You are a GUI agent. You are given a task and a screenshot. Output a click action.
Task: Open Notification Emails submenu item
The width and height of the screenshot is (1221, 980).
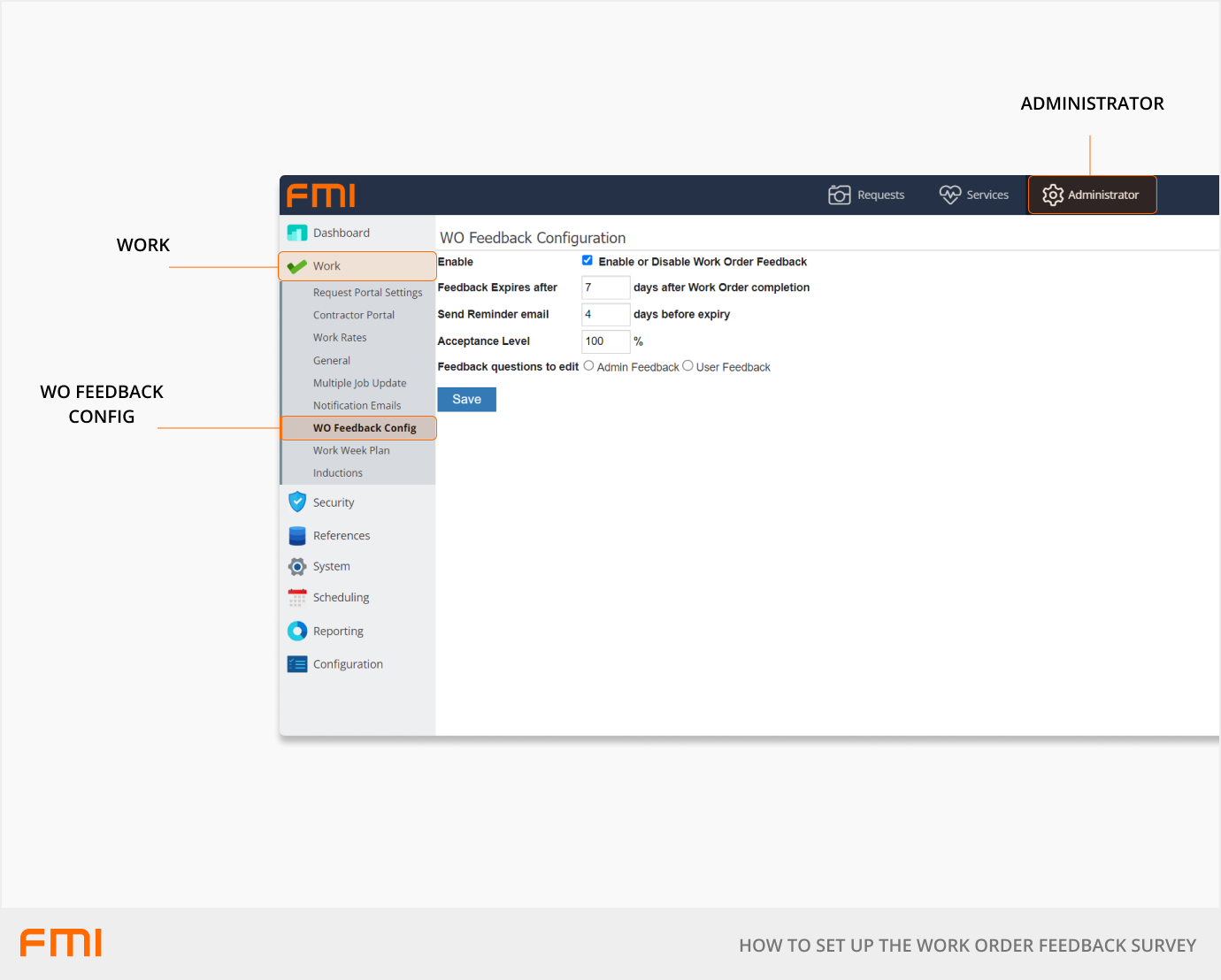(357, 406)
